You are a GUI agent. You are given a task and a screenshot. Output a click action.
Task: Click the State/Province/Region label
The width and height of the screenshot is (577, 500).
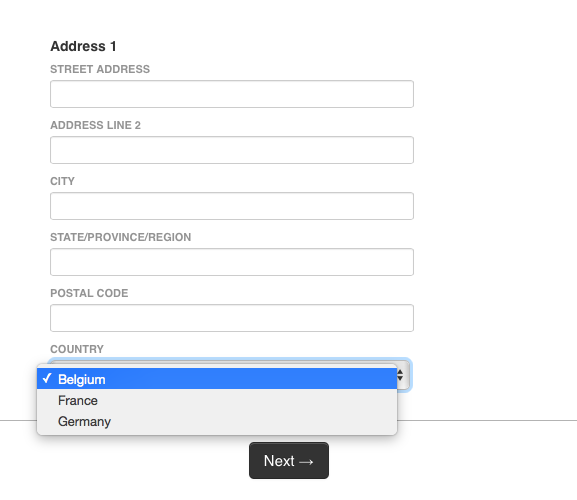coord(121,237)
